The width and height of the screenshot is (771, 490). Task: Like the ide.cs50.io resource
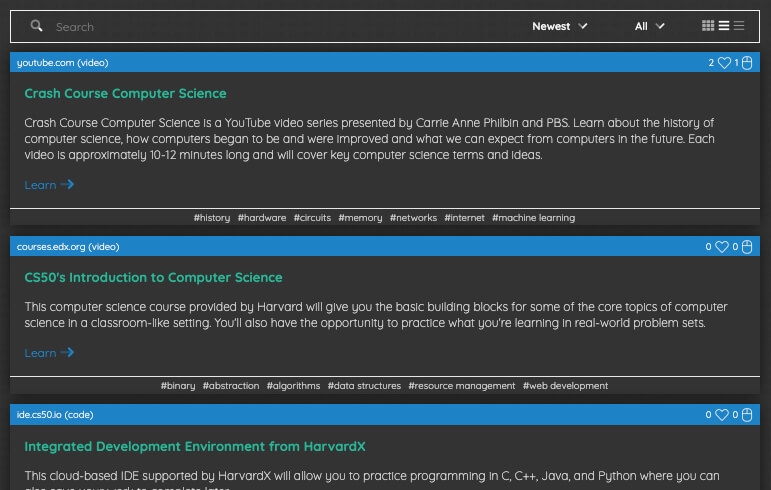[x=722, y=415]
